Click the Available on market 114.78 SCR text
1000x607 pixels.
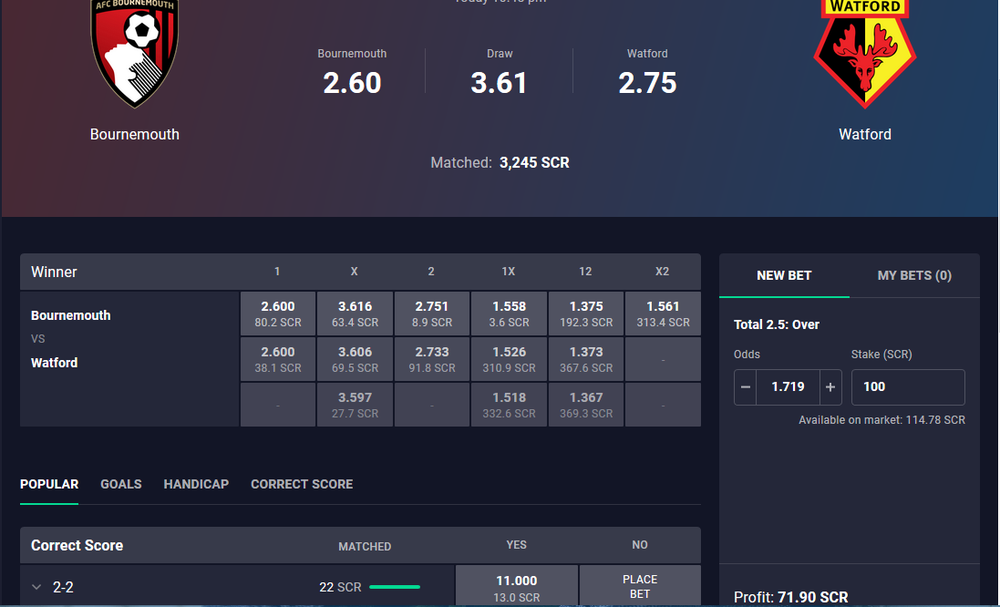tap(882, 420)
